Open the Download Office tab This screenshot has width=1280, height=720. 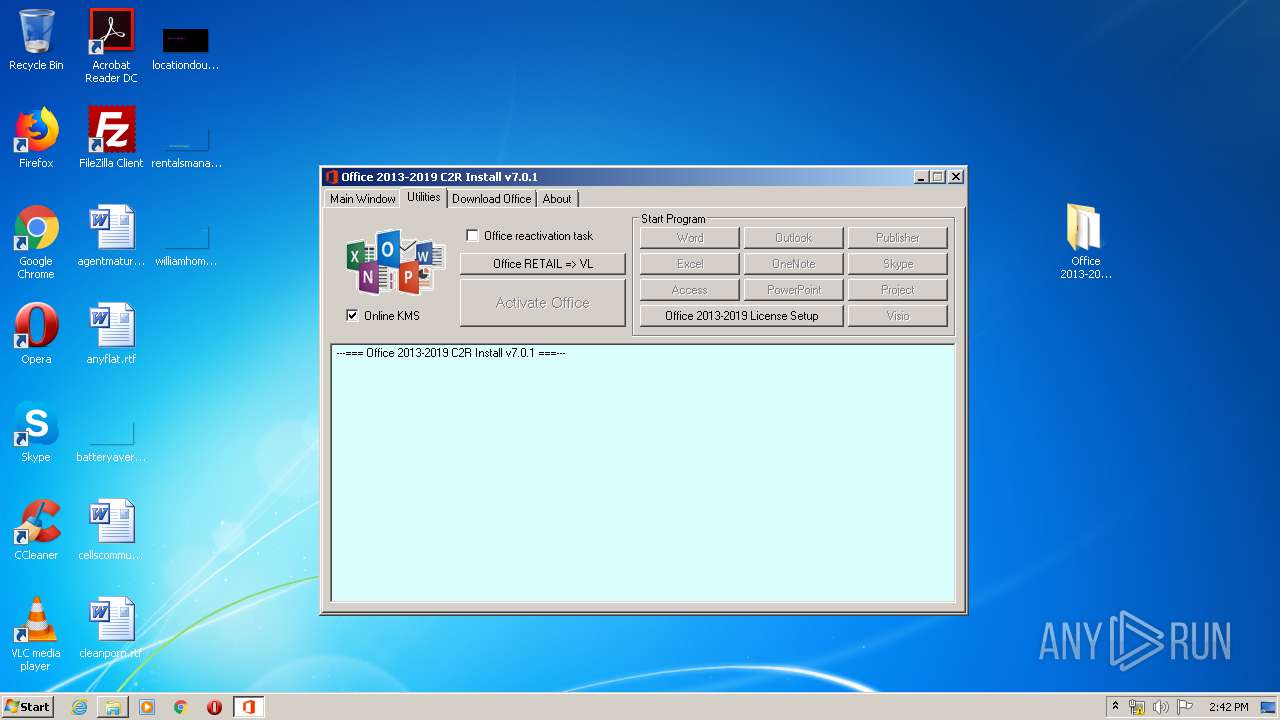click(x=491, y=199)
